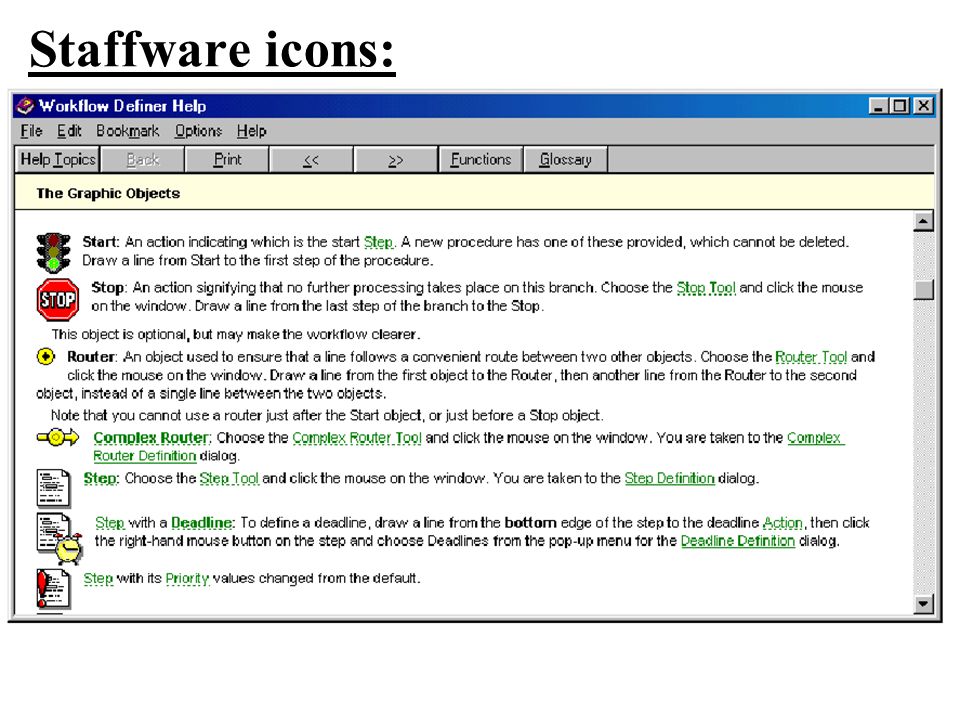Follow the Step link in Start description
Image resolution: width=960 pixels, height=720 pixels.
379,242
